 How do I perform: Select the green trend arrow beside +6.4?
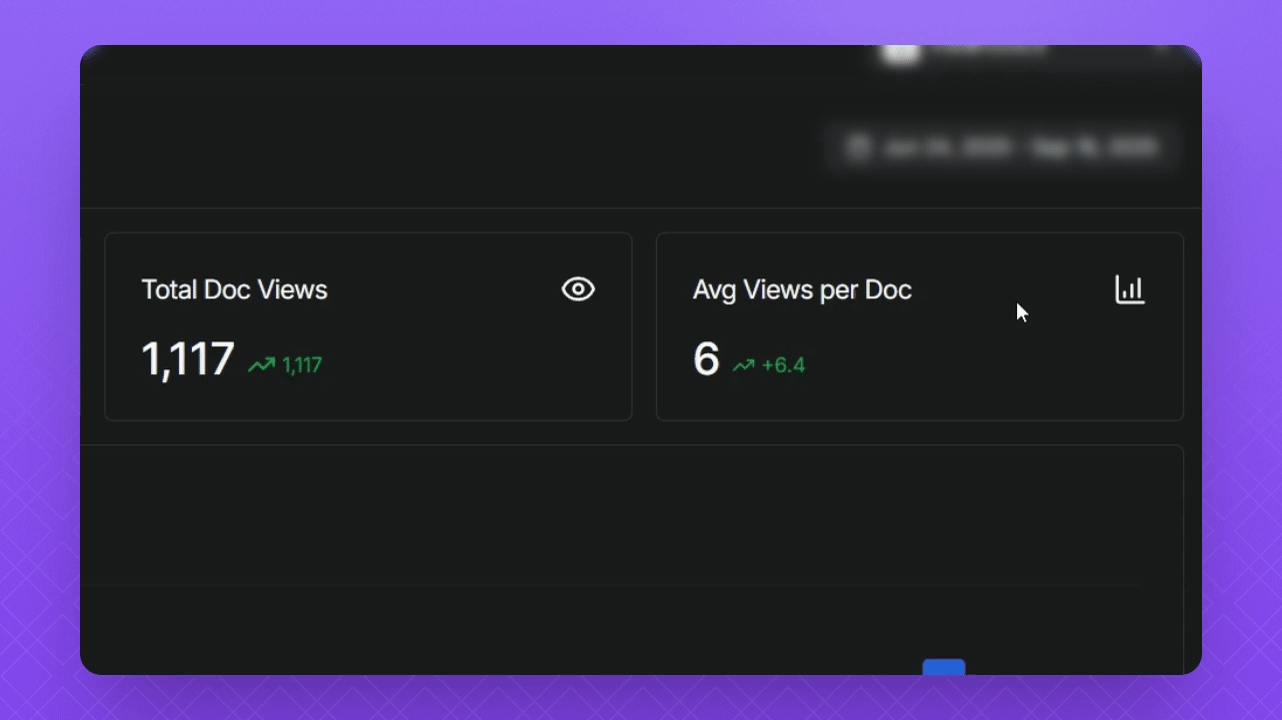click(743, 365)
